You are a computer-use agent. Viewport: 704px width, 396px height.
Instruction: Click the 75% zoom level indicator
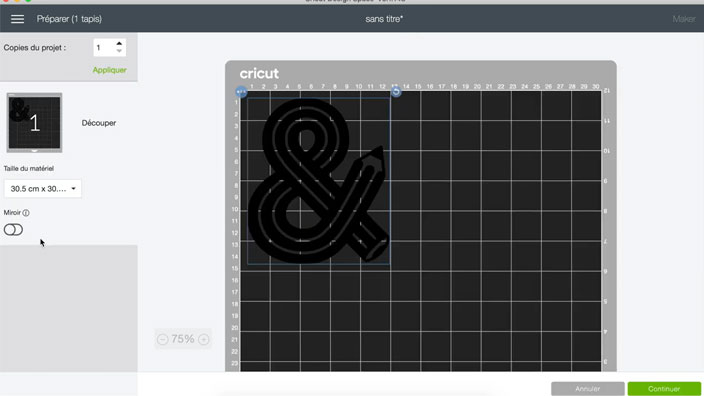[x=183, y=339]
